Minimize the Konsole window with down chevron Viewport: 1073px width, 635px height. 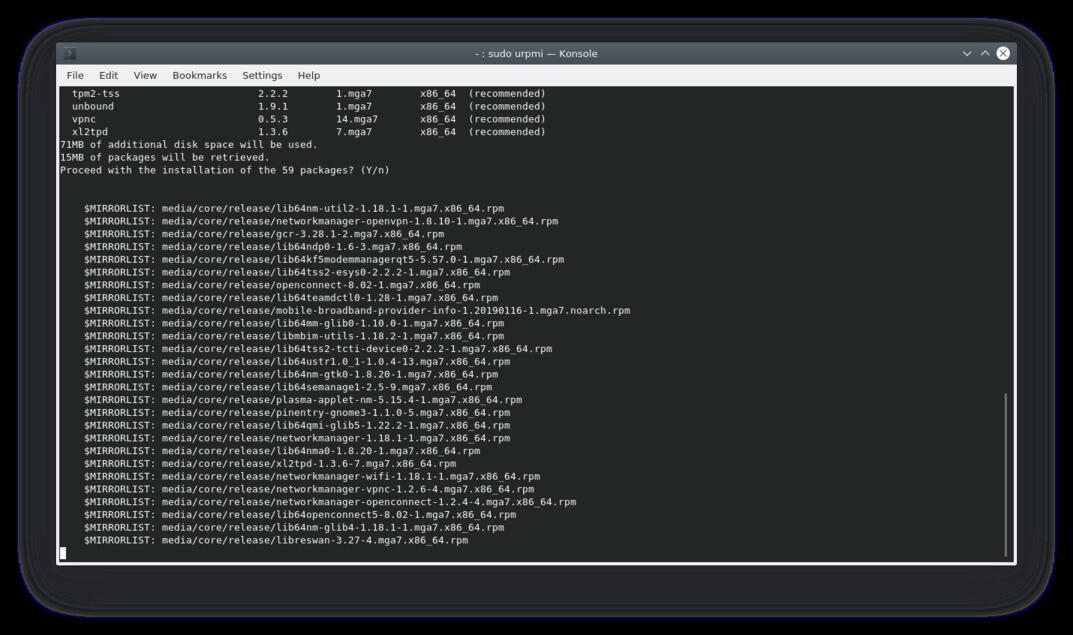(x=967, y=53)
